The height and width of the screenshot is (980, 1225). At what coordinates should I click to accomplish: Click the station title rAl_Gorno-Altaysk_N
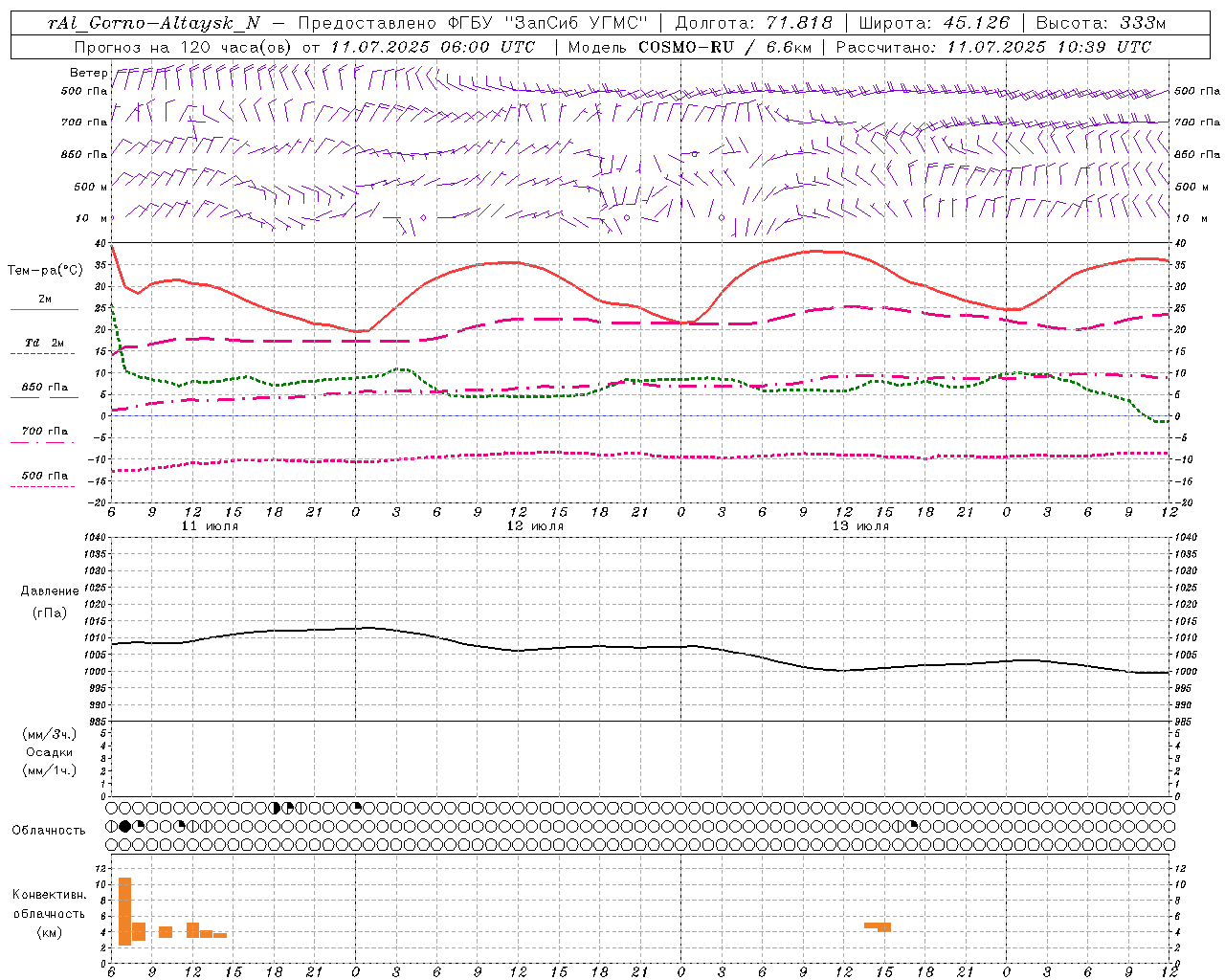click(x=153, y=23)
